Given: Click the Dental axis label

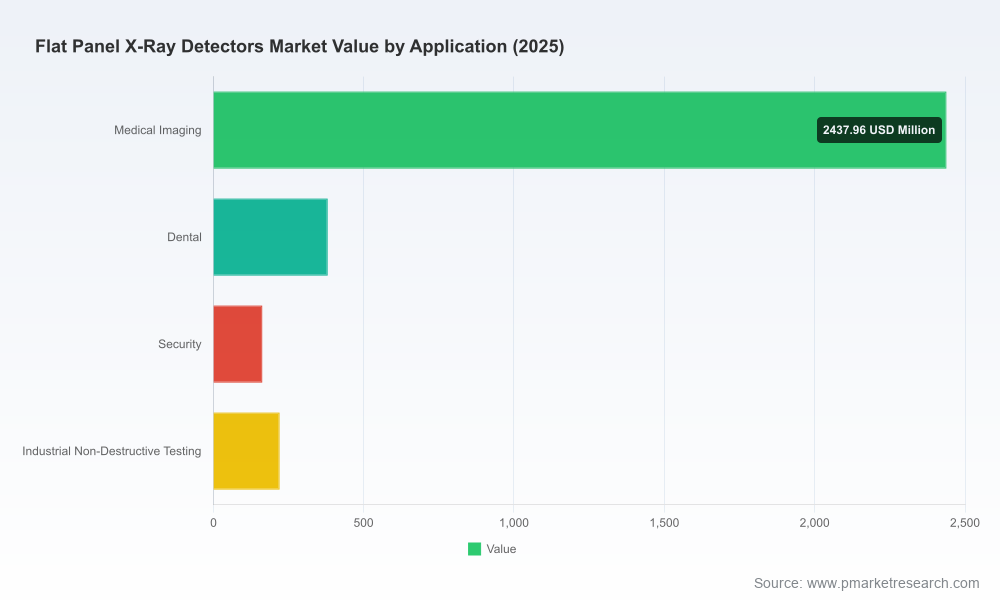Looking at the screenshot, I should (184, 237).
